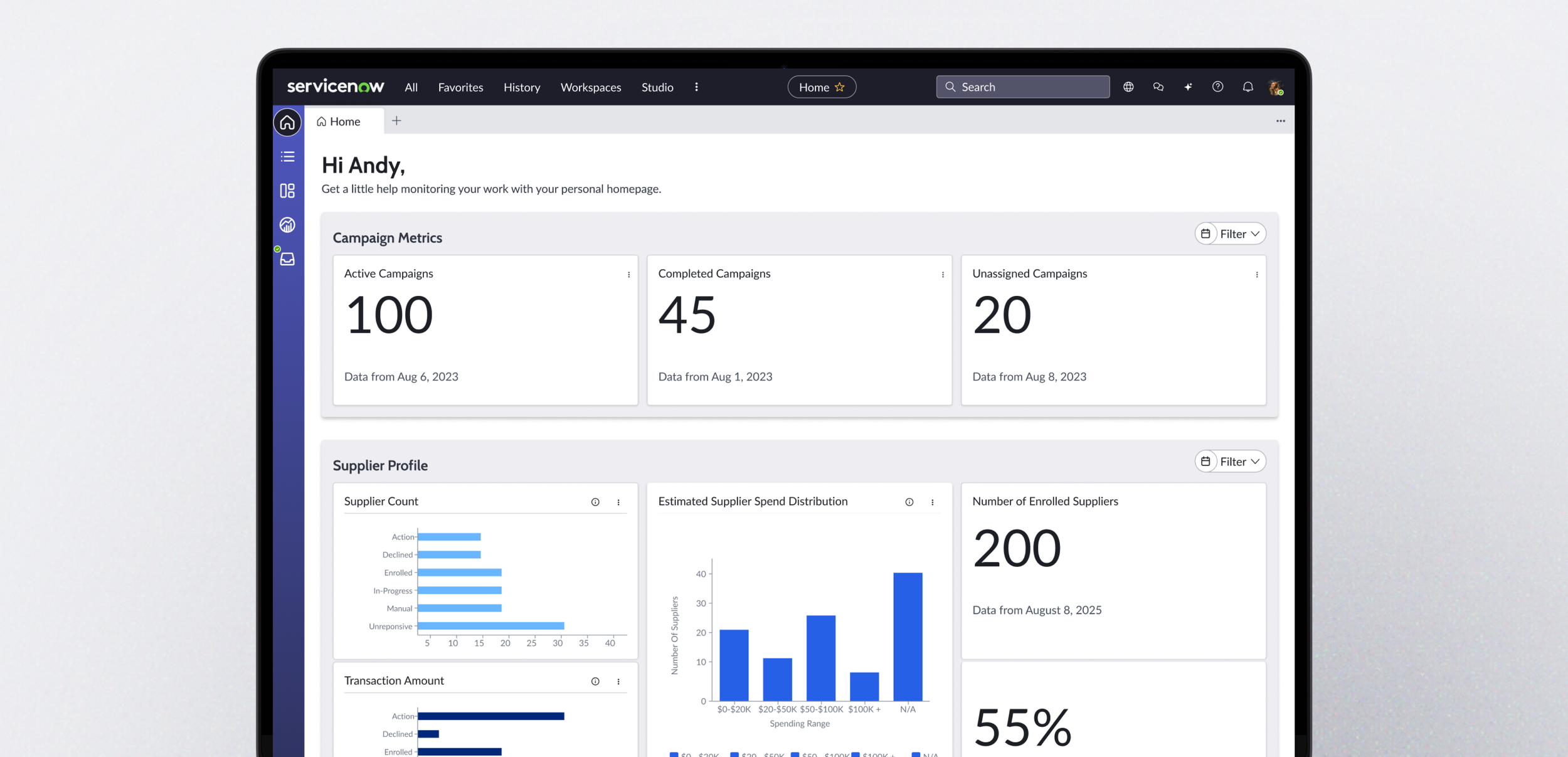1568x757 pixels.
Task: Click the Enrolled bar in Supplier Count
Action: pos(460,573)
